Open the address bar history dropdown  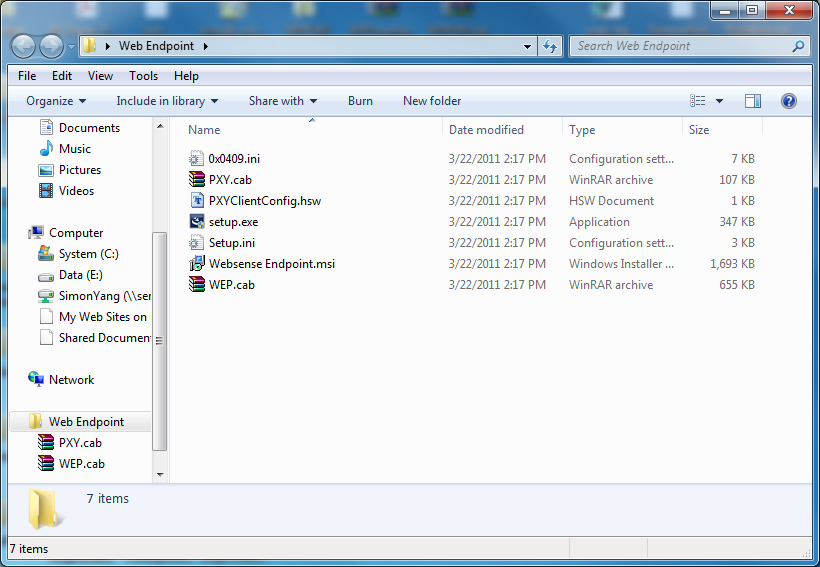point(527,47)
